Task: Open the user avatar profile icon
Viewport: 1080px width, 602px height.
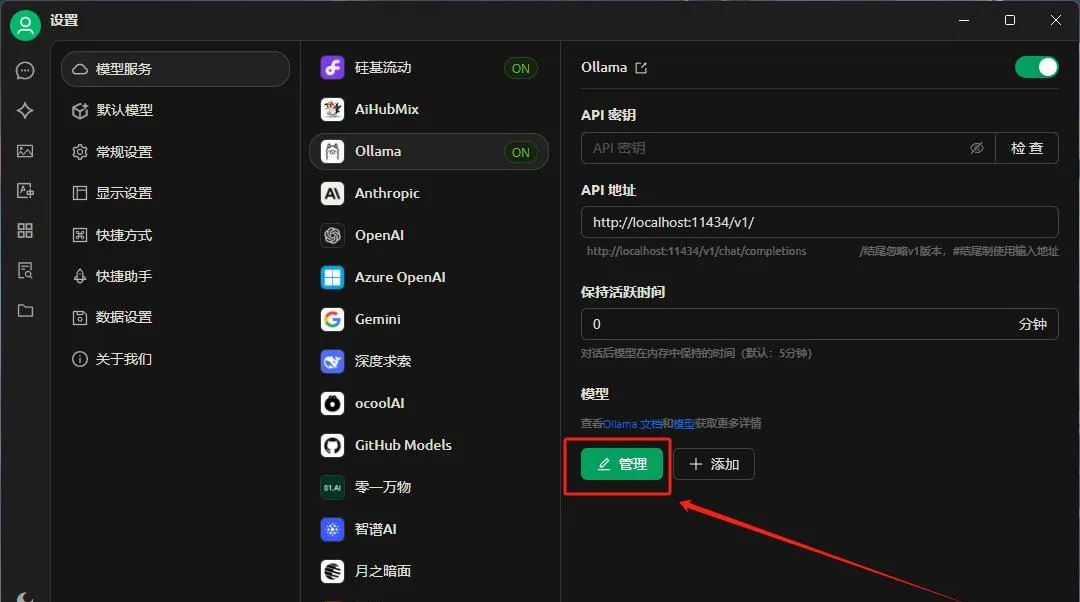Action: [25, 25]
